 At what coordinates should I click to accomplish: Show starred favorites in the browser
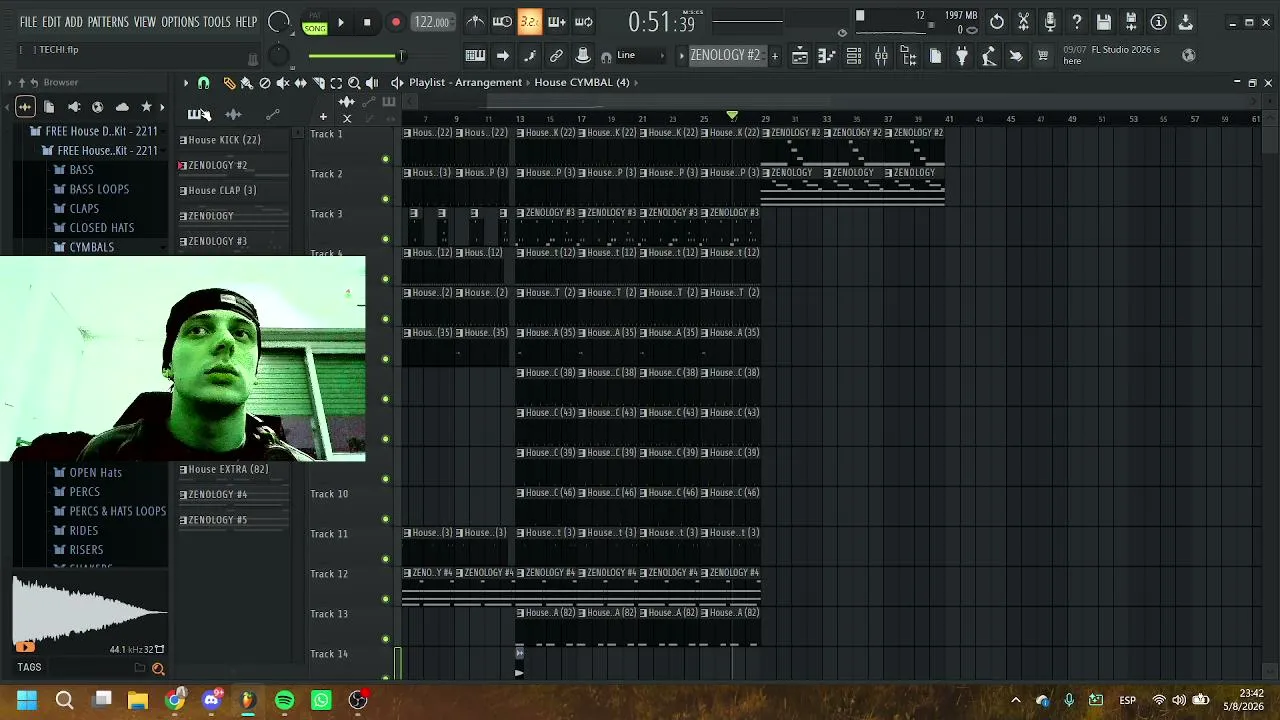[146, 107]
